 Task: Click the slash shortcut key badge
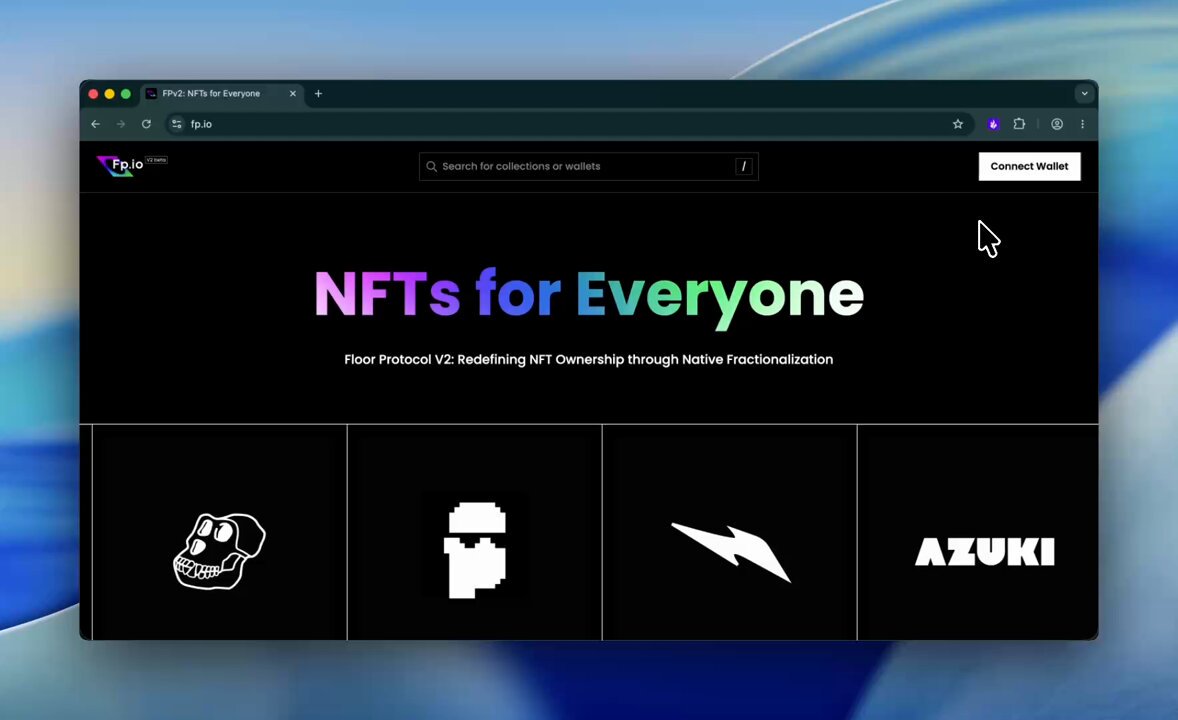pyautogui.click(x=744, y=167)
